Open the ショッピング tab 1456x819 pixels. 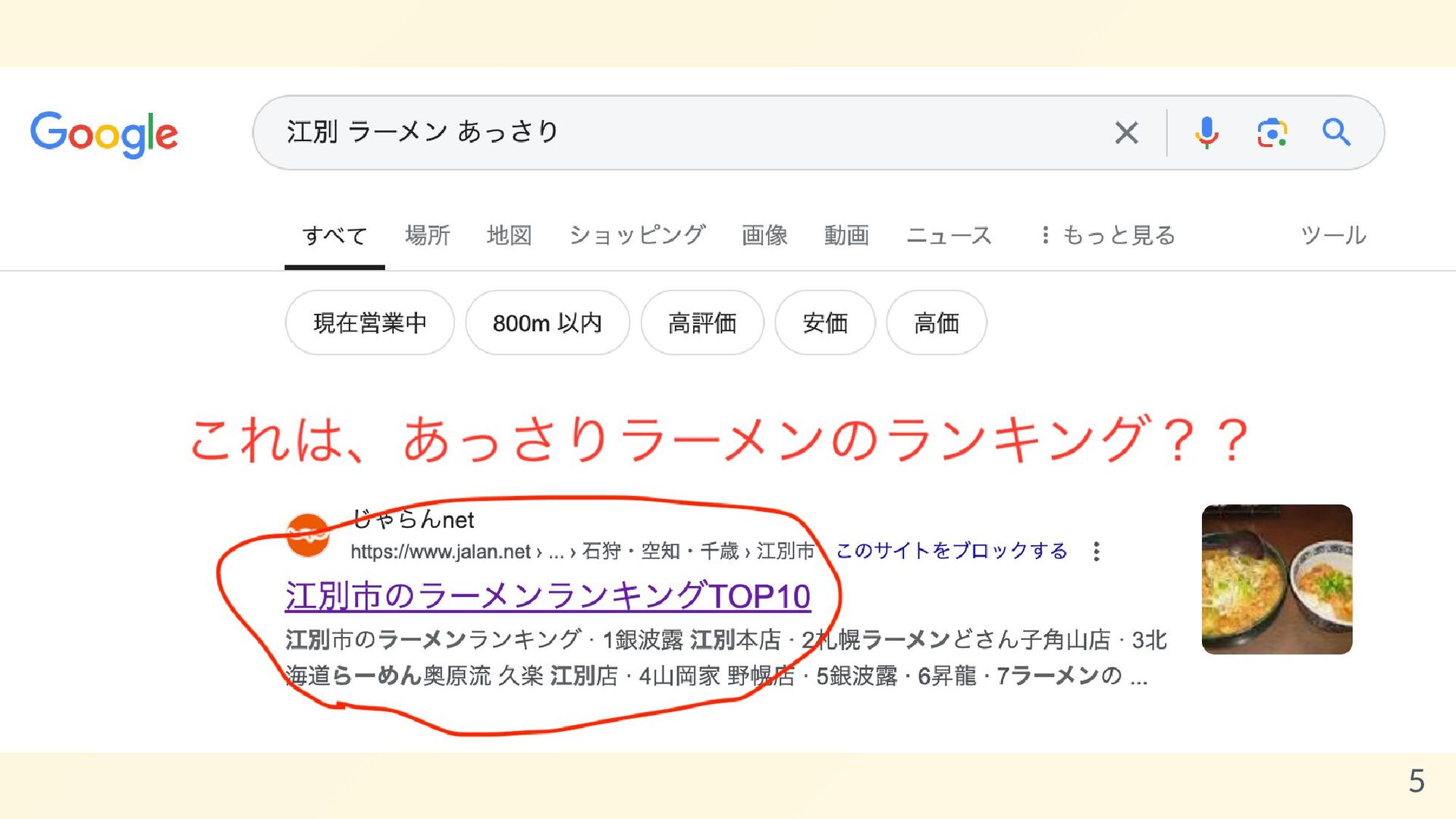[x=637, y=235]
